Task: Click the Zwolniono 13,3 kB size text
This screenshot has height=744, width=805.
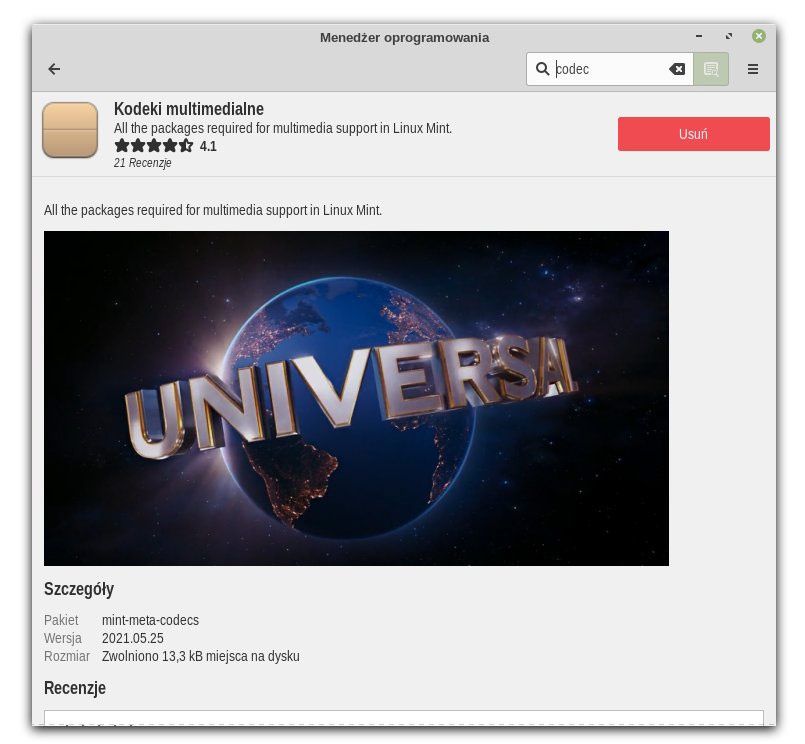Action: click(201, 656)
